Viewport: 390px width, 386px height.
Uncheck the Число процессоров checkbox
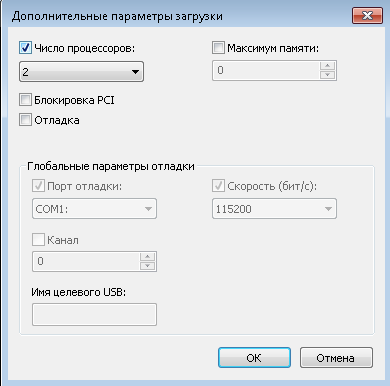point(25,48)
